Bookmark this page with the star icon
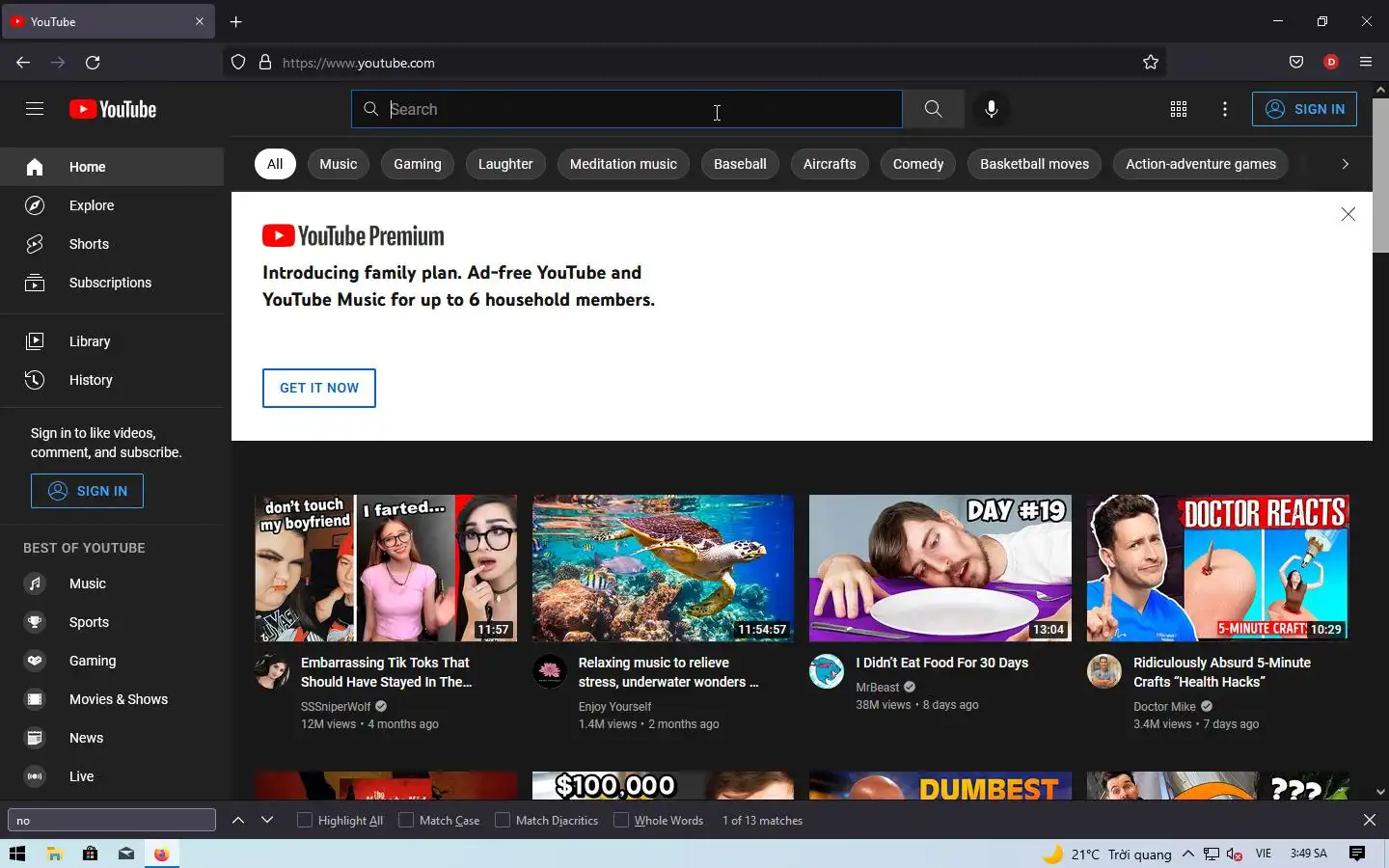The width and height of the screenshot is (1389, 868). click(1151, 63)
